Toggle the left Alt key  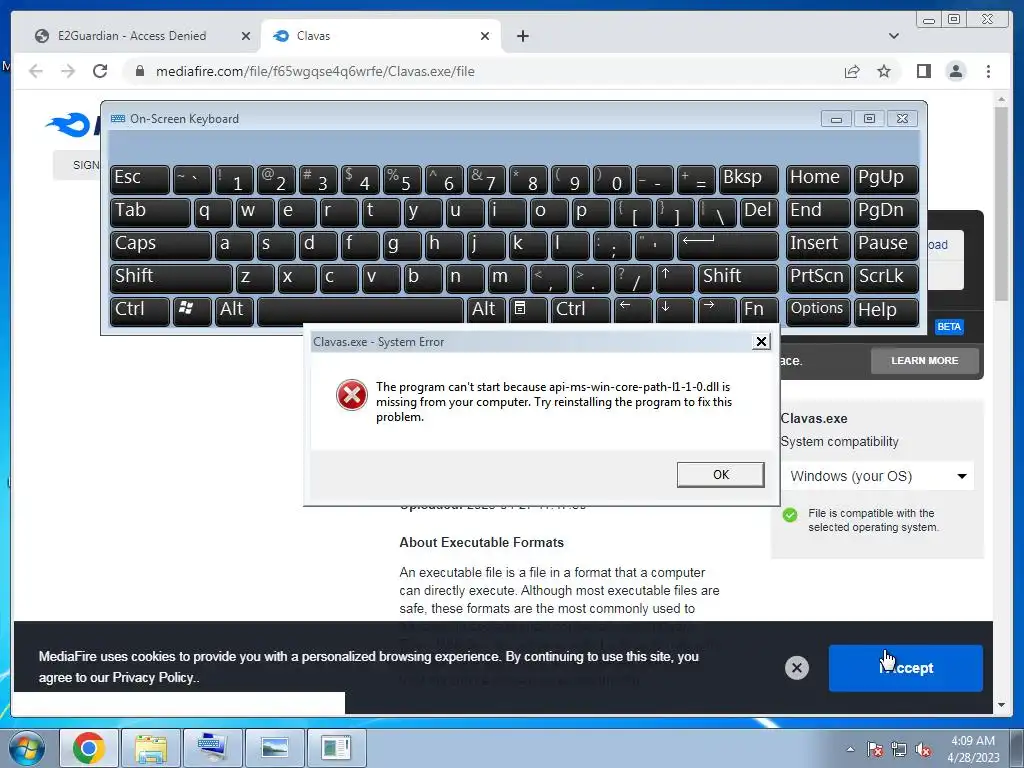point(234,311)
